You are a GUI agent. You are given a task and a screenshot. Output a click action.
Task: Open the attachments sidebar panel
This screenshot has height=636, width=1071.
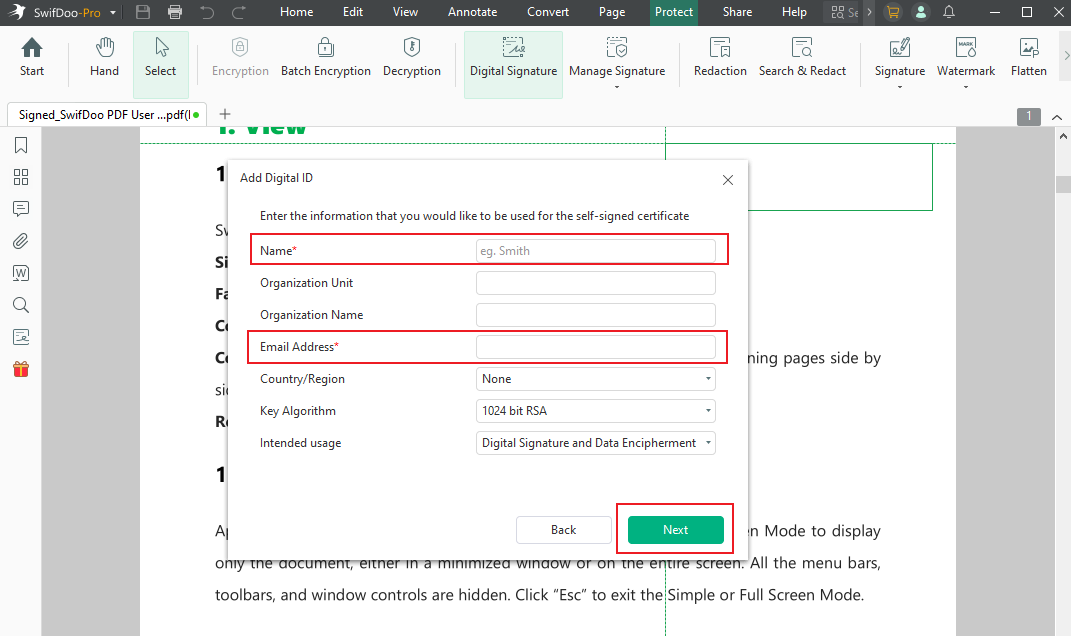tap(21, 241)
